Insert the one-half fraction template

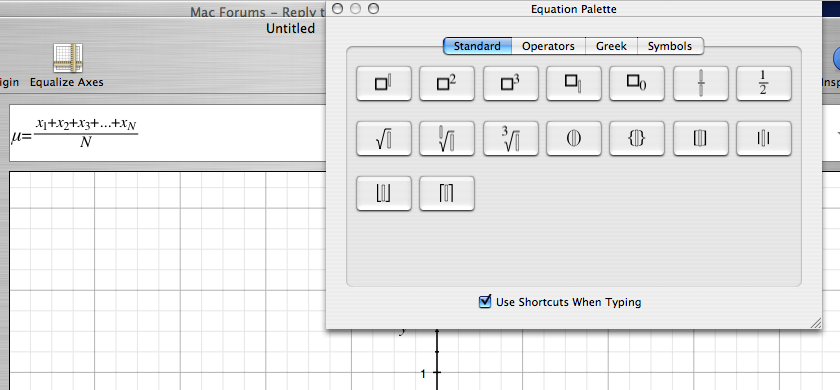click(x=764, y=84)
